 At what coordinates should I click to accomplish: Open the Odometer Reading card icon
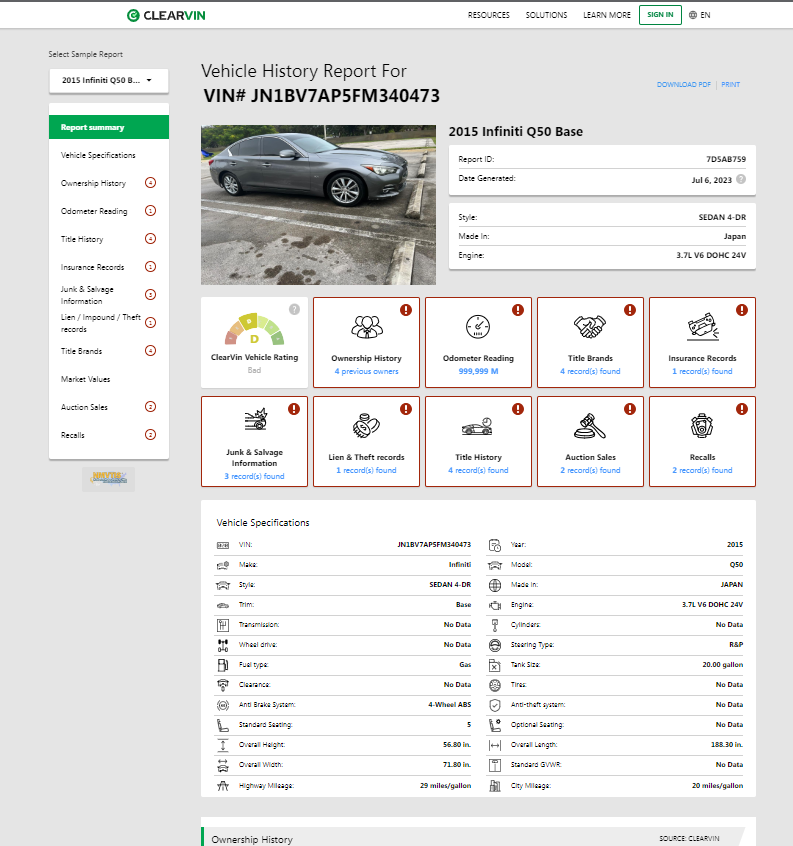(478, 327)
